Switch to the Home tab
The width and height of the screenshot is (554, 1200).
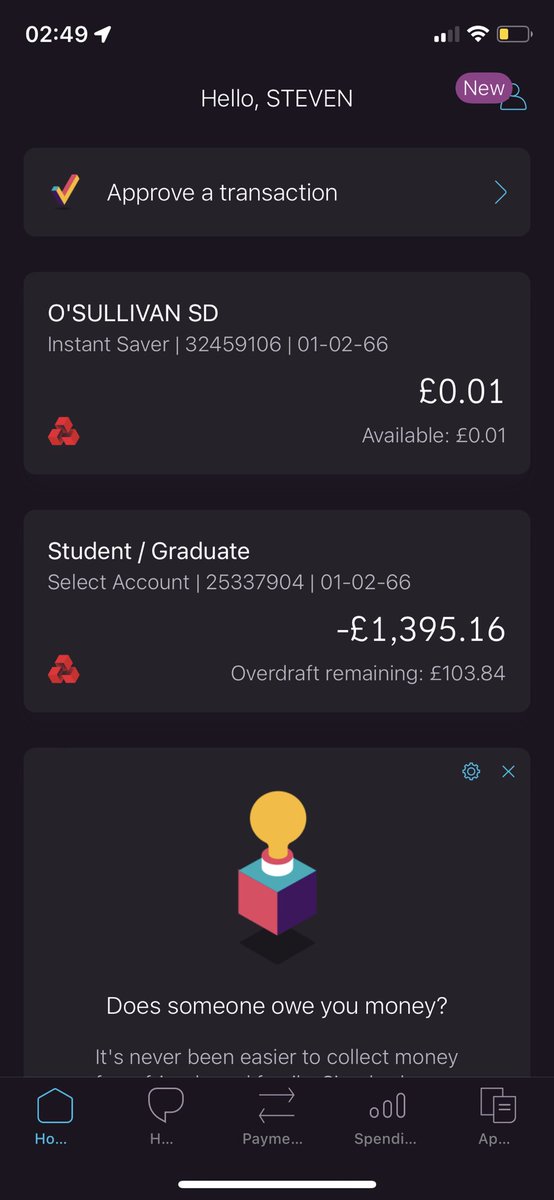click(x=55, y=1117)
